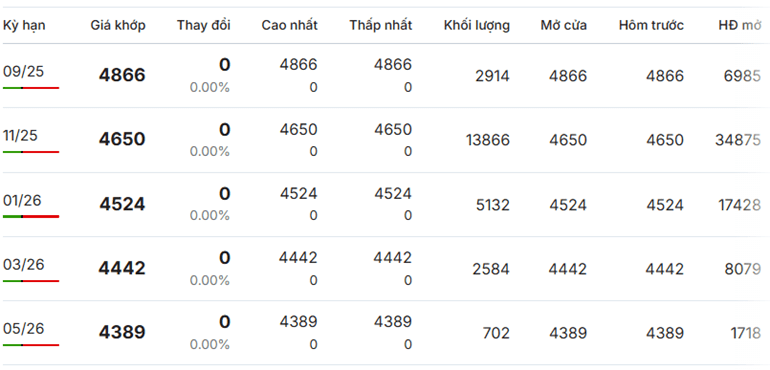Select the Cao nhất column header

[x=289, y=26]
